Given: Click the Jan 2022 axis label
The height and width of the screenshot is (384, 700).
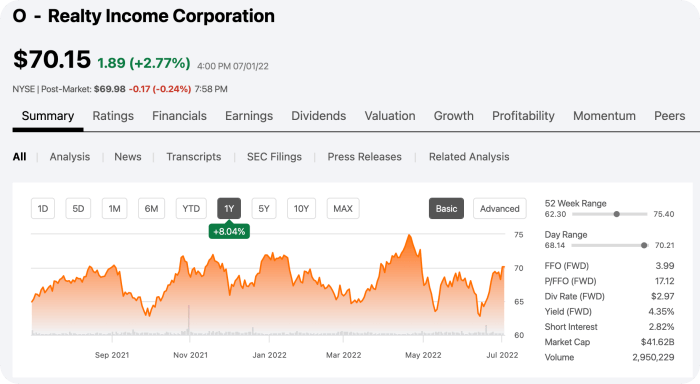Looking at the screenshot, I should click(x=269, y=355).
